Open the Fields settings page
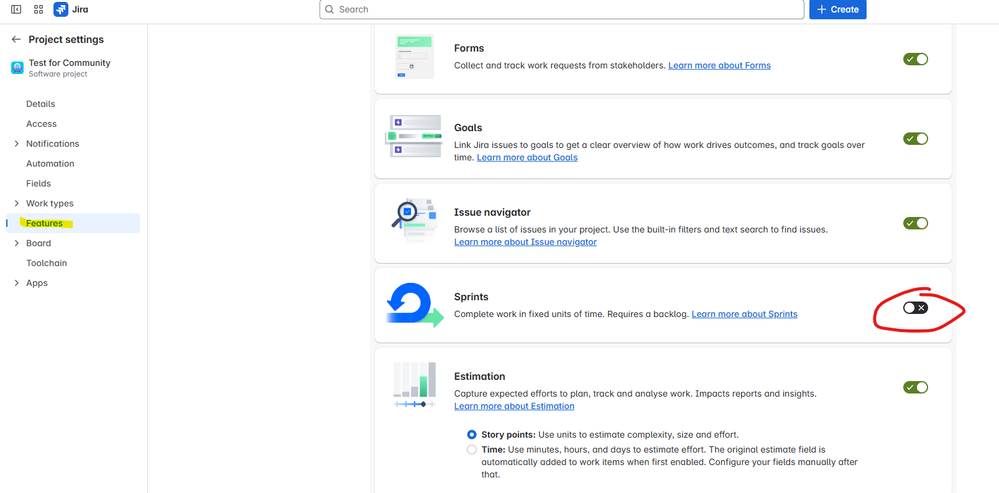Image resolution: width=999 pixels, height=493 pixels. [38, 183]
